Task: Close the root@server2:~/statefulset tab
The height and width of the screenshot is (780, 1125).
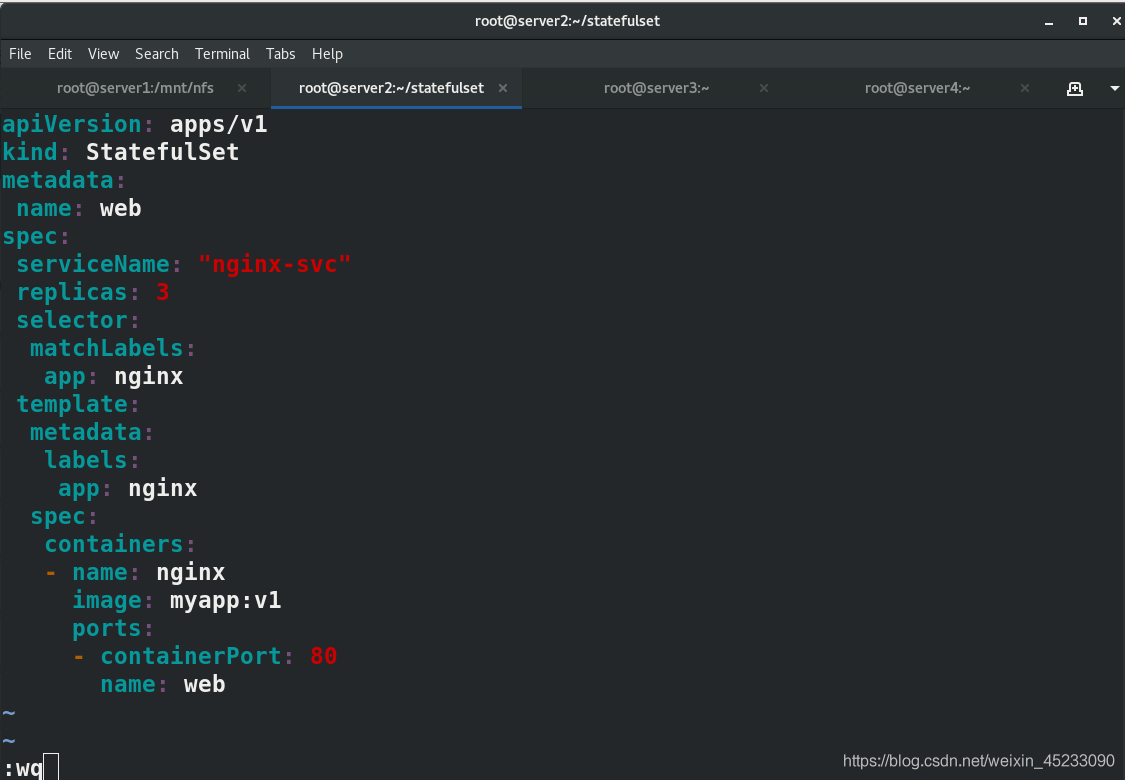Action: point(503,88)
